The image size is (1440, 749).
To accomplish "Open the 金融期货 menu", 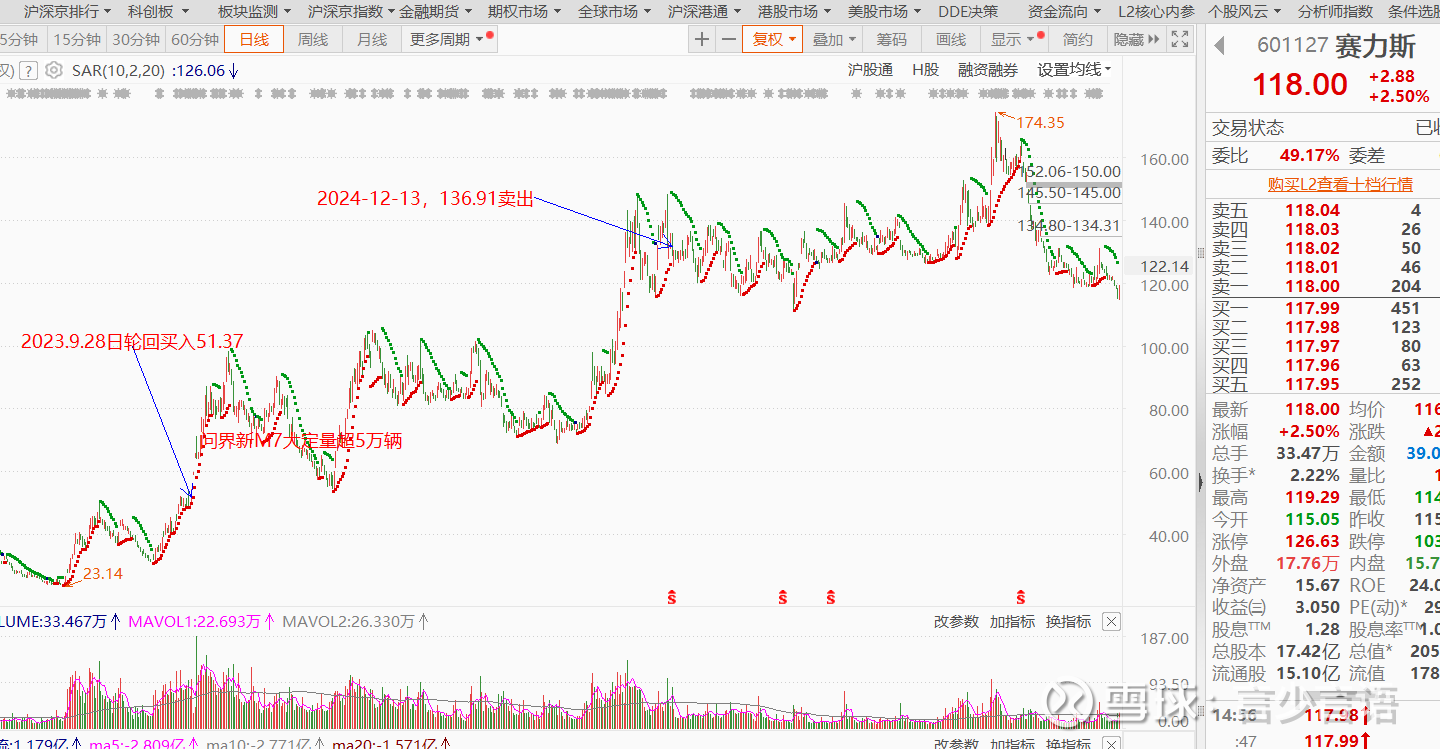I will (x=435, y=11).
